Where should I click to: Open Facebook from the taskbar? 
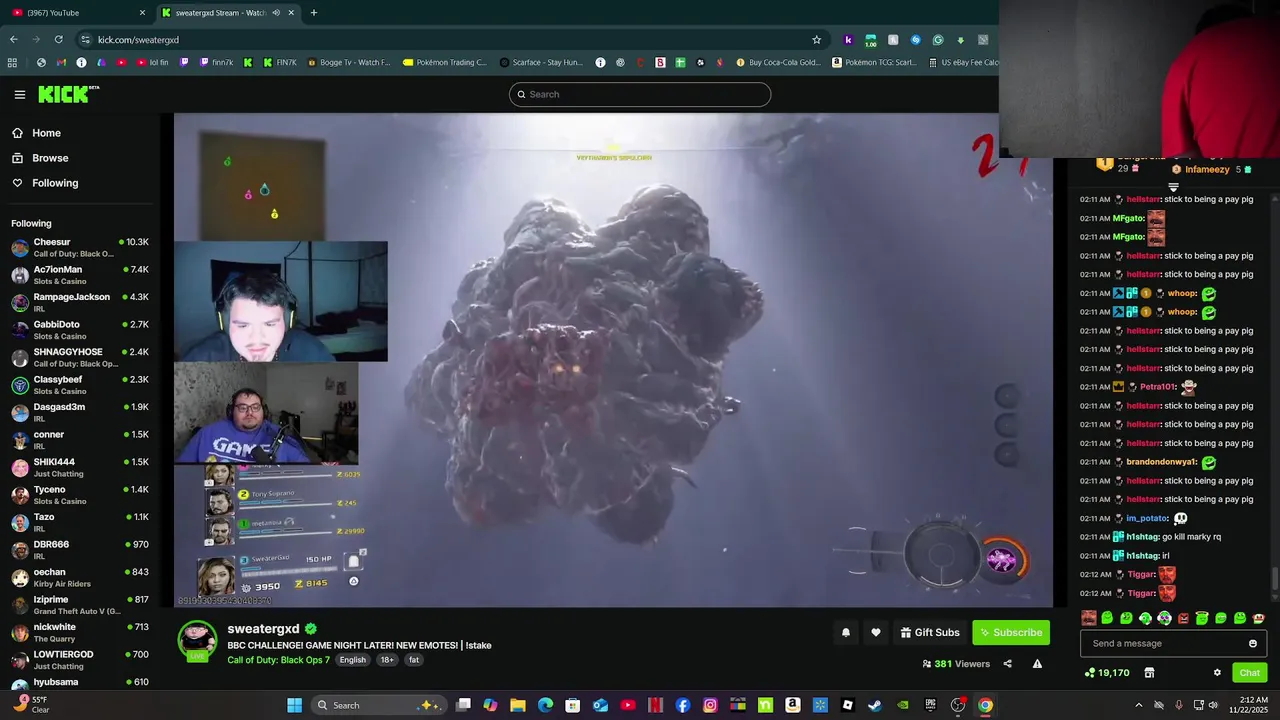pyautogui.click(x=683, y=705)
